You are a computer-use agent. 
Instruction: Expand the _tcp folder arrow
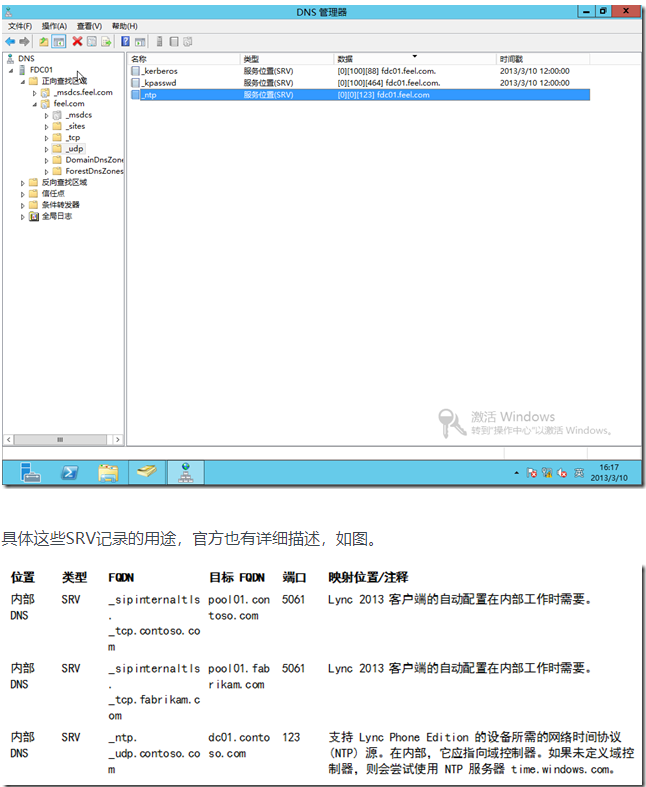coord(47,138)
